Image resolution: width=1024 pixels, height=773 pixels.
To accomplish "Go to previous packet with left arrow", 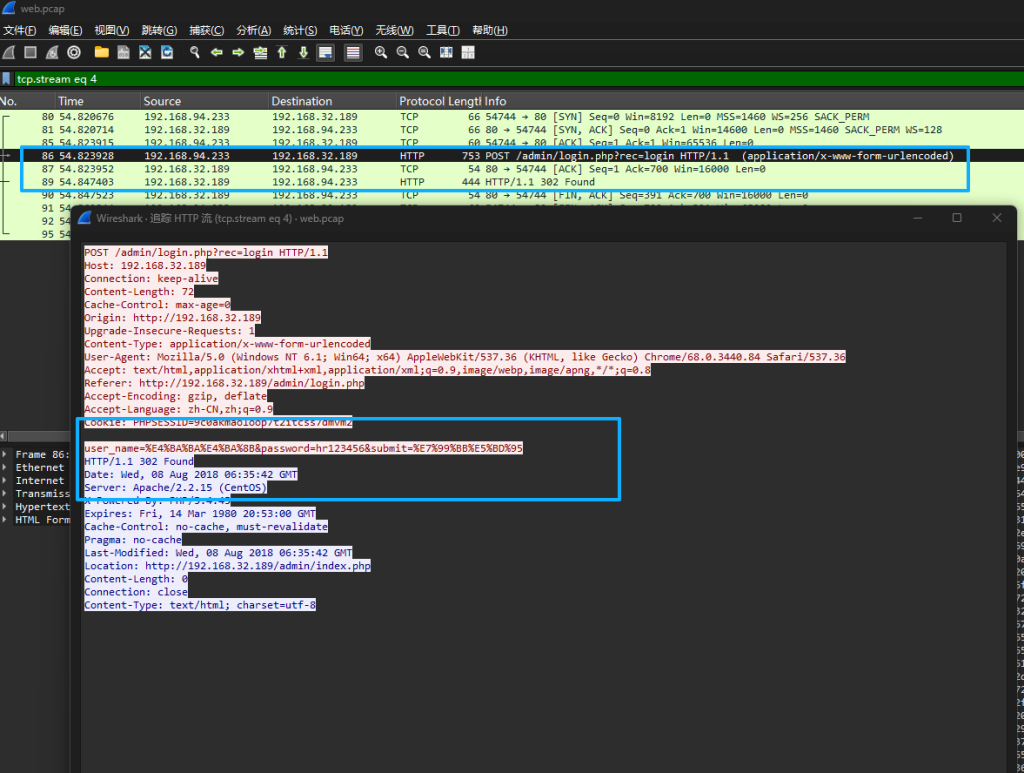I will pos(216,52).
